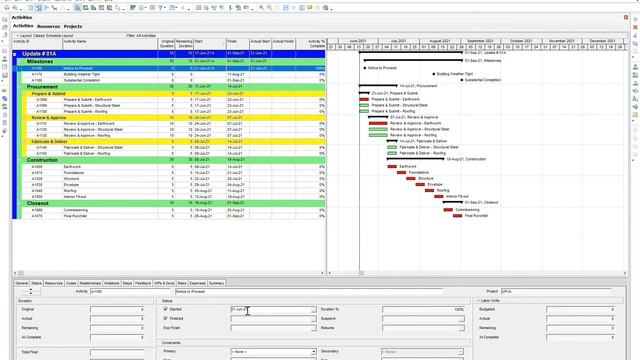This screenshot has width=640, height=360.
Task: Sort by the Activity Name column header
Action: coord(110,44)
